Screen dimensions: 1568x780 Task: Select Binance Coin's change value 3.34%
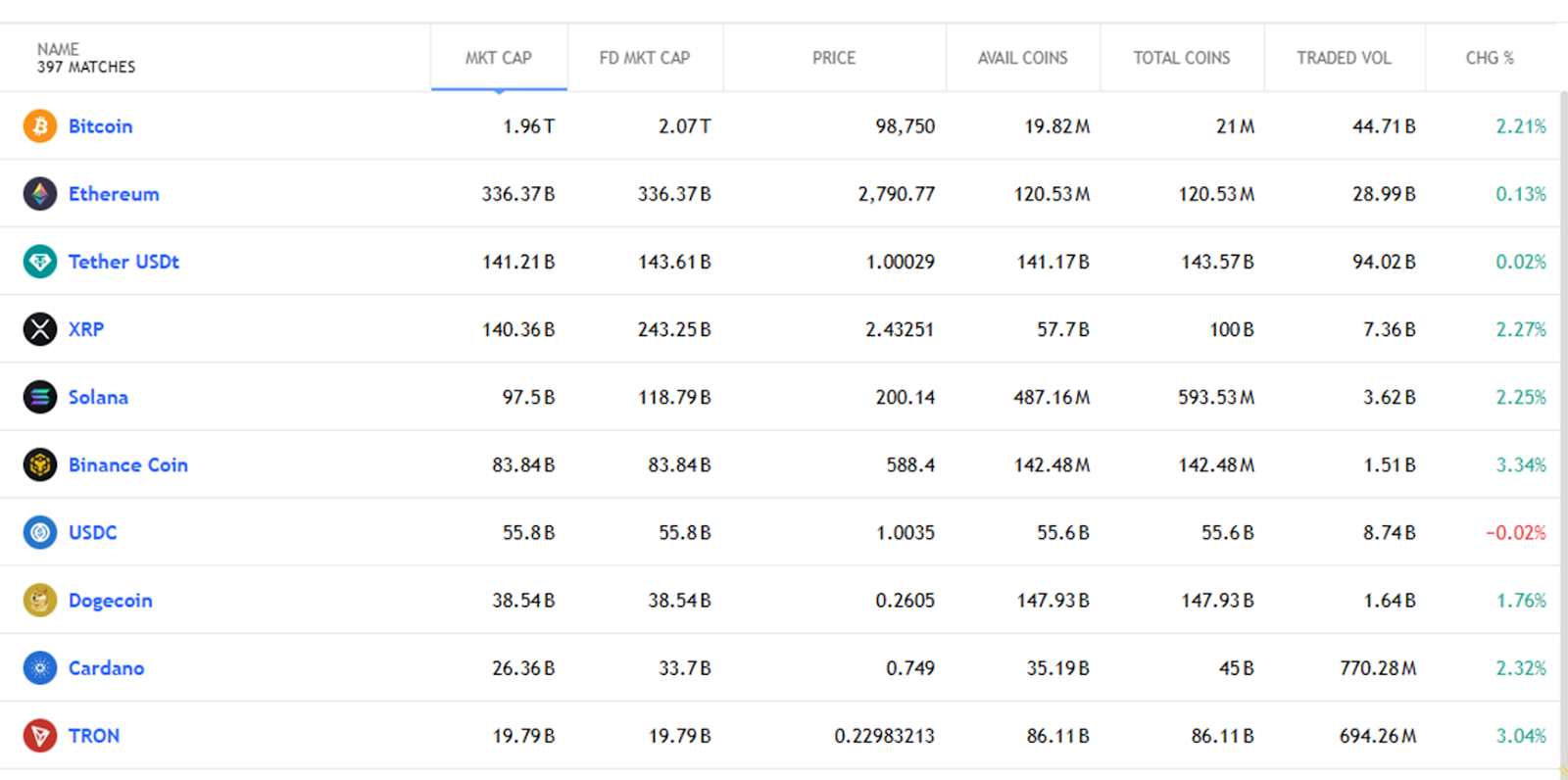(1521, 464)
